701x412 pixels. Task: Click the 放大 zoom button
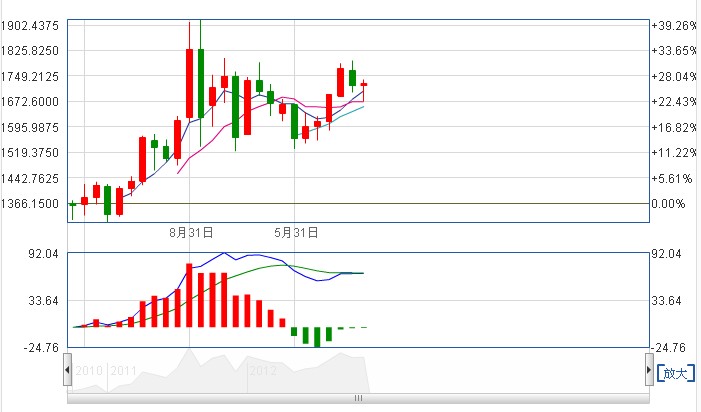(676, 373)
